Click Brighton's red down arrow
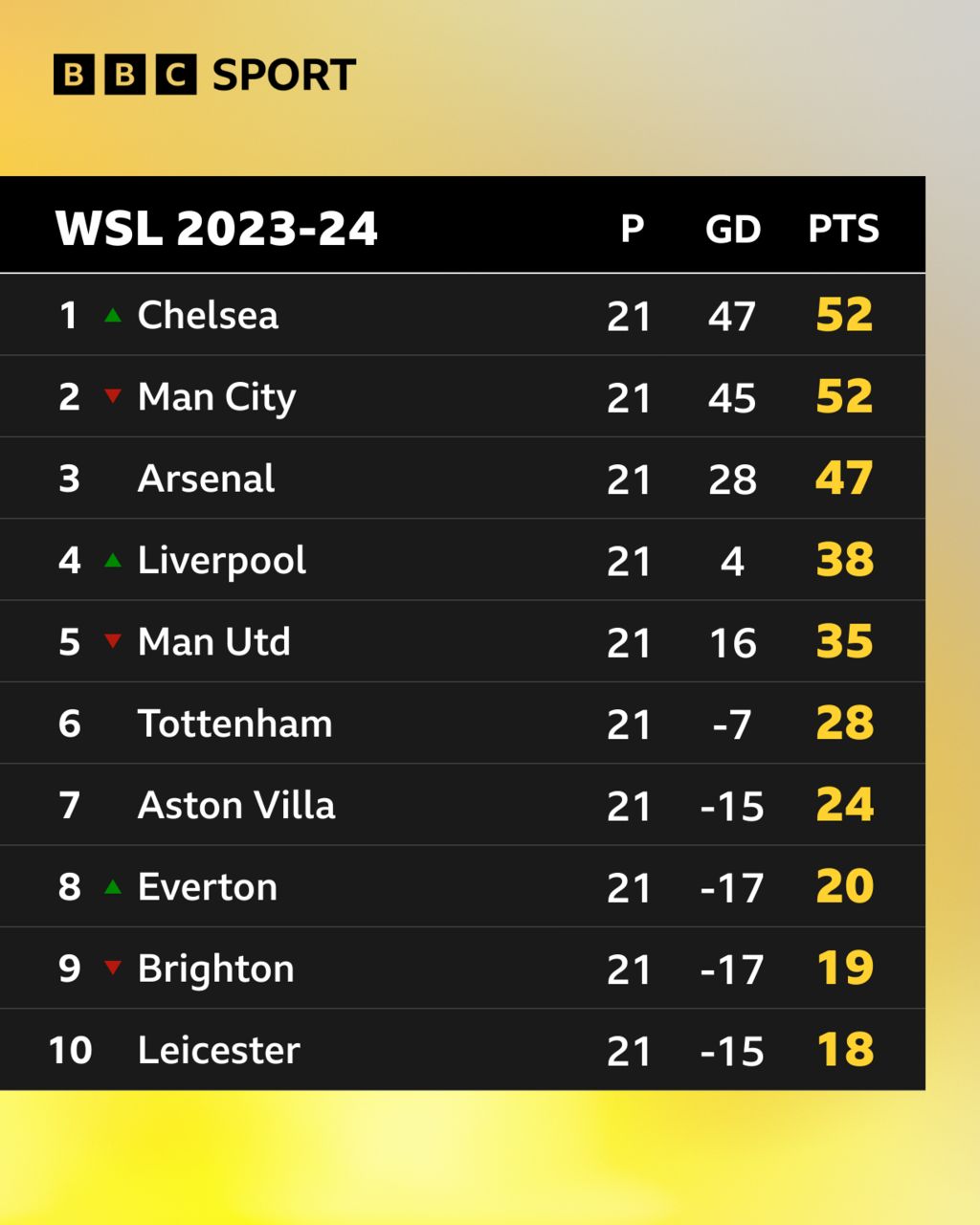This screenshot has height=1225, width=980. [113, 968]
